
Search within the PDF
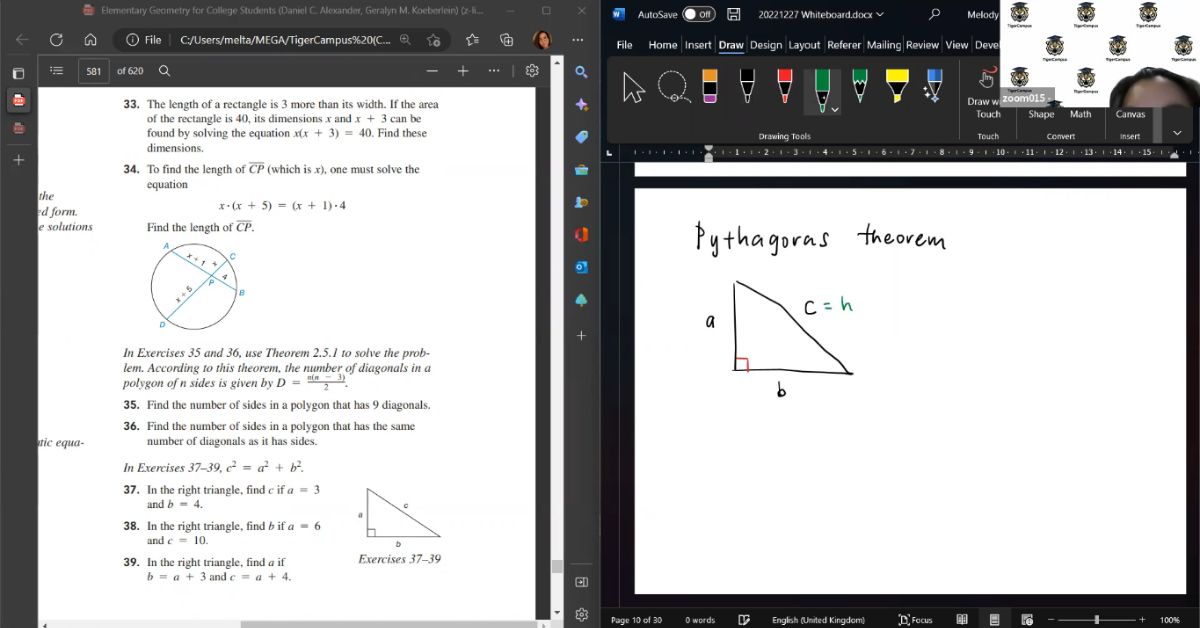tap(165, 71)
